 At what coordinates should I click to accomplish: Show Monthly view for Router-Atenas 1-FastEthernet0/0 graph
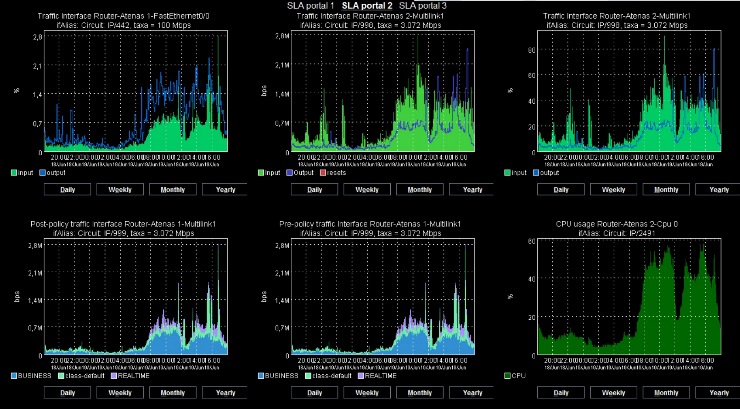pos(173,190)
